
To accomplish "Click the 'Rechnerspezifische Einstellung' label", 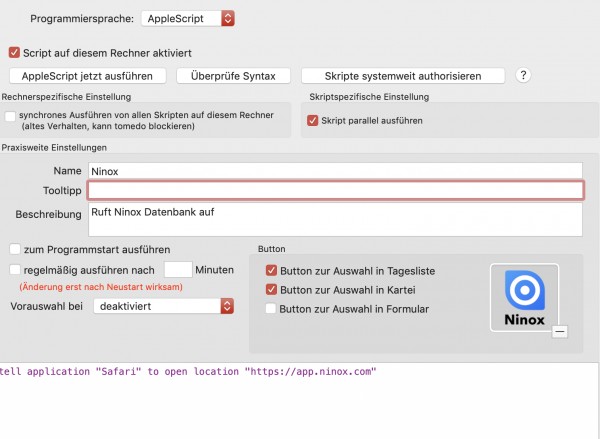I will pos(66,97).
